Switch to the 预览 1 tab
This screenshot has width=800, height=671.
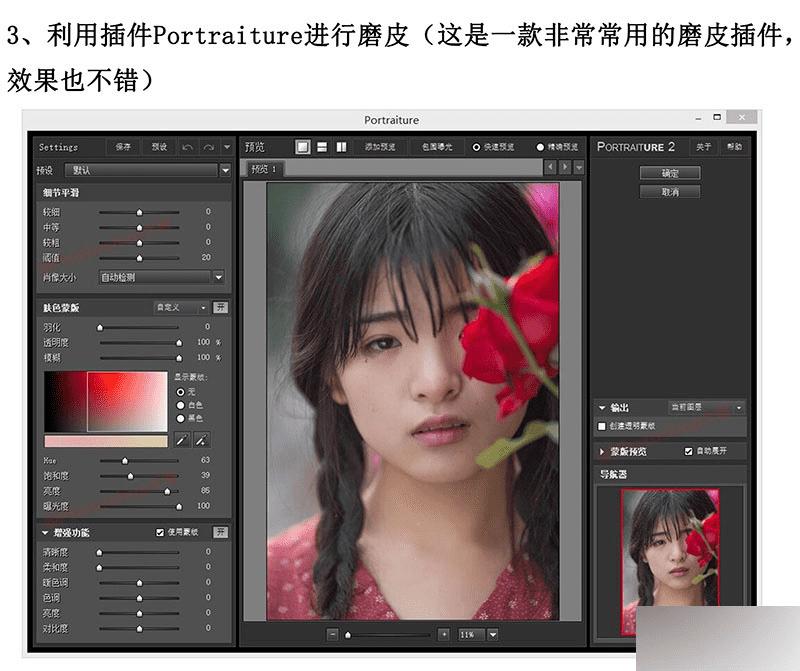264,169
